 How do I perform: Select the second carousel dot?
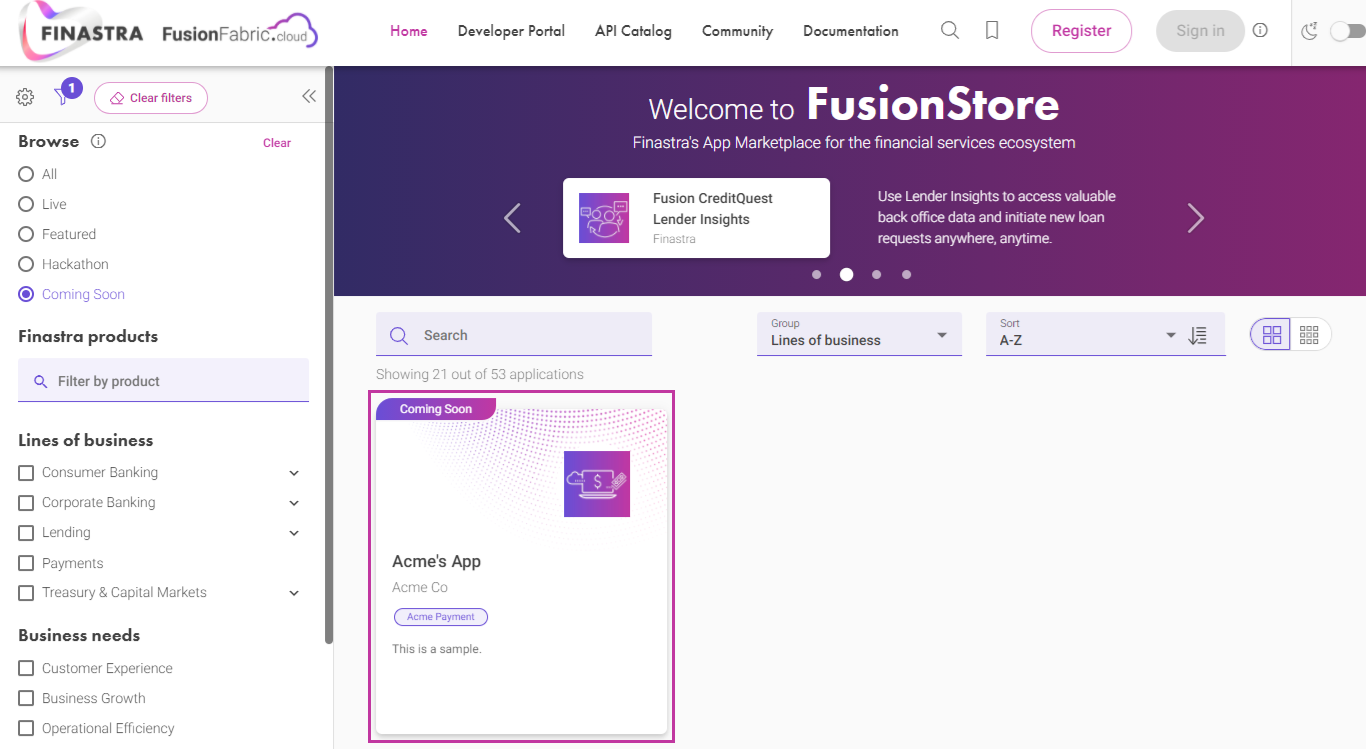847,274
